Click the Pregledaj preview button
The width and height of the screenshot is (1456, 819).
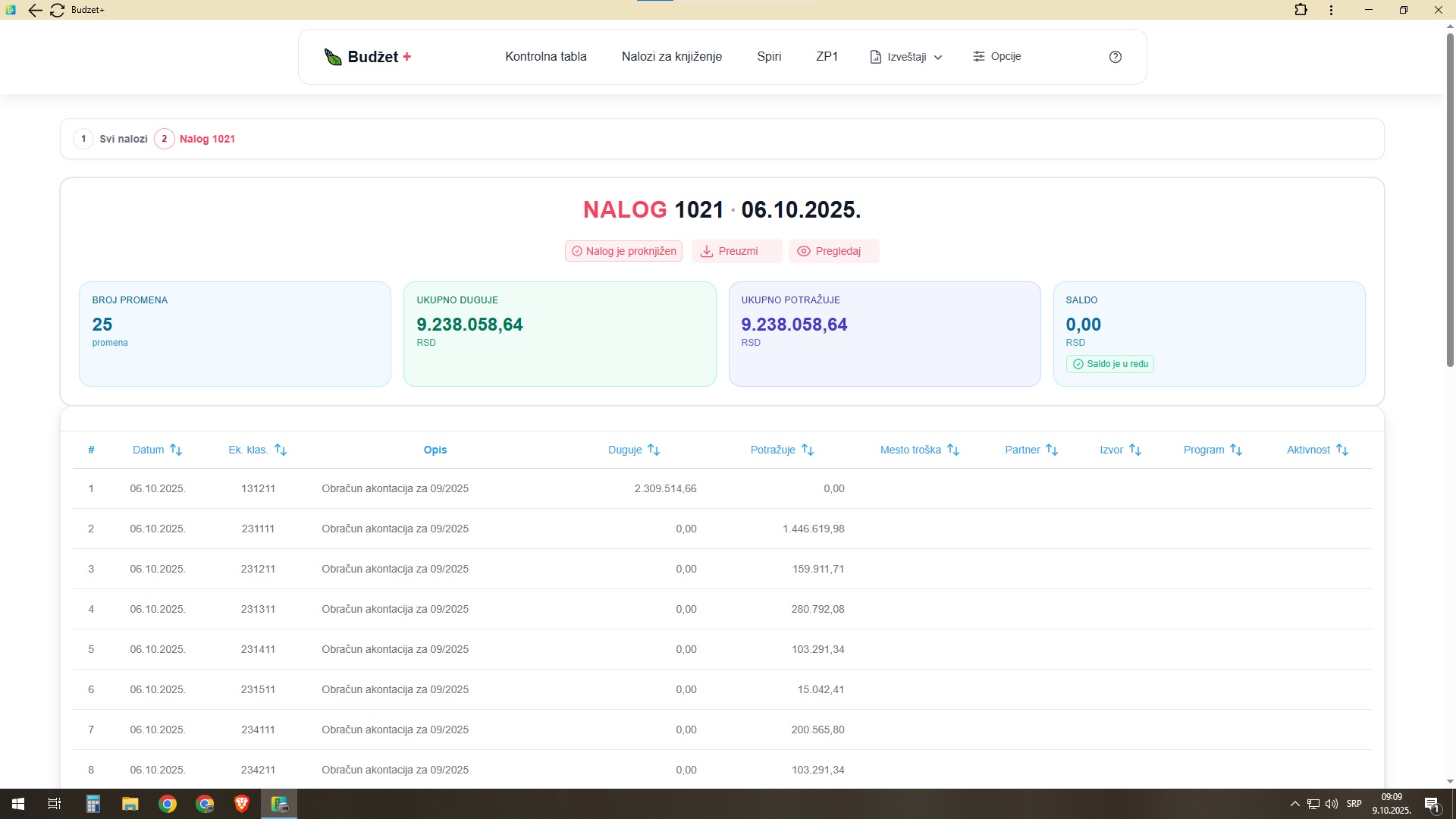tap(833, 251)
